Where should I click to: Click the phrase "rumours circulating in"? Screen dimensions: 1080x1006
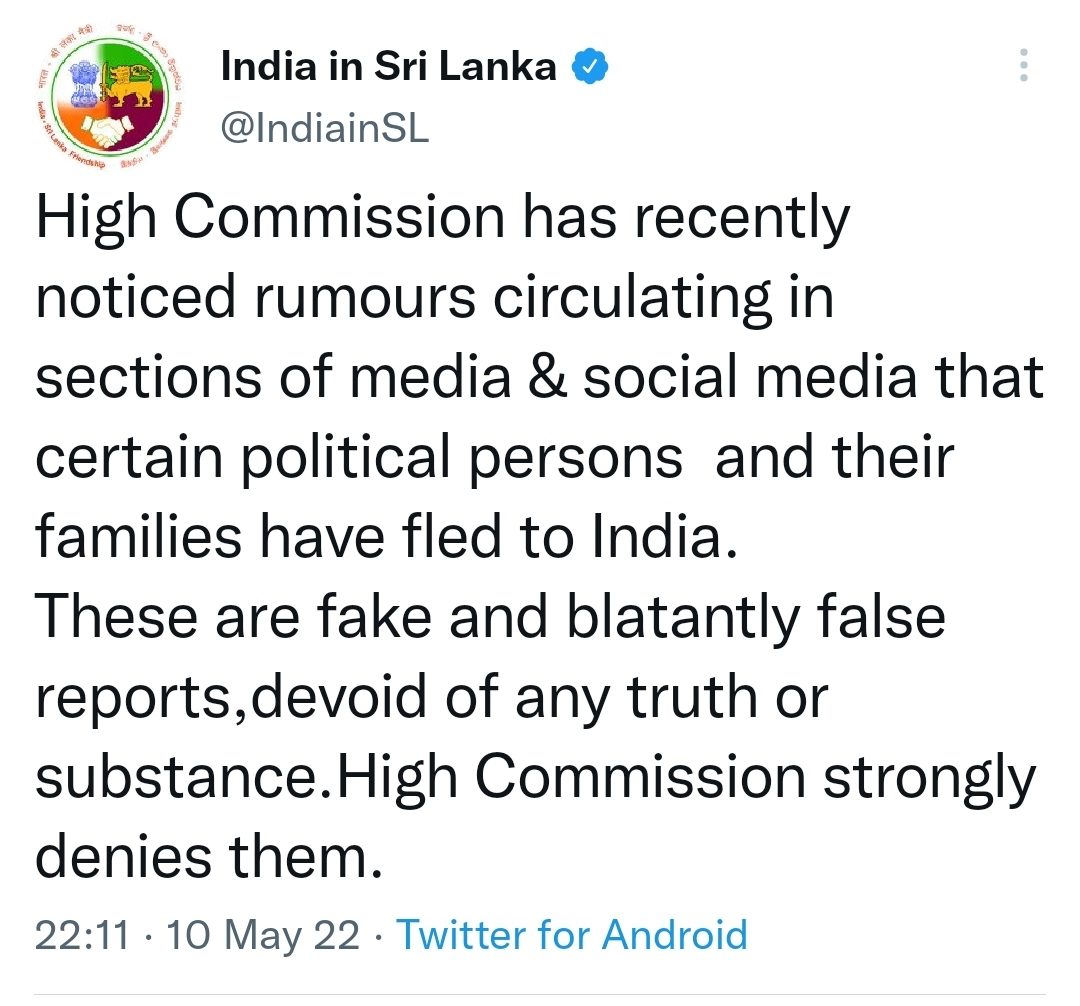pos(543,300)
